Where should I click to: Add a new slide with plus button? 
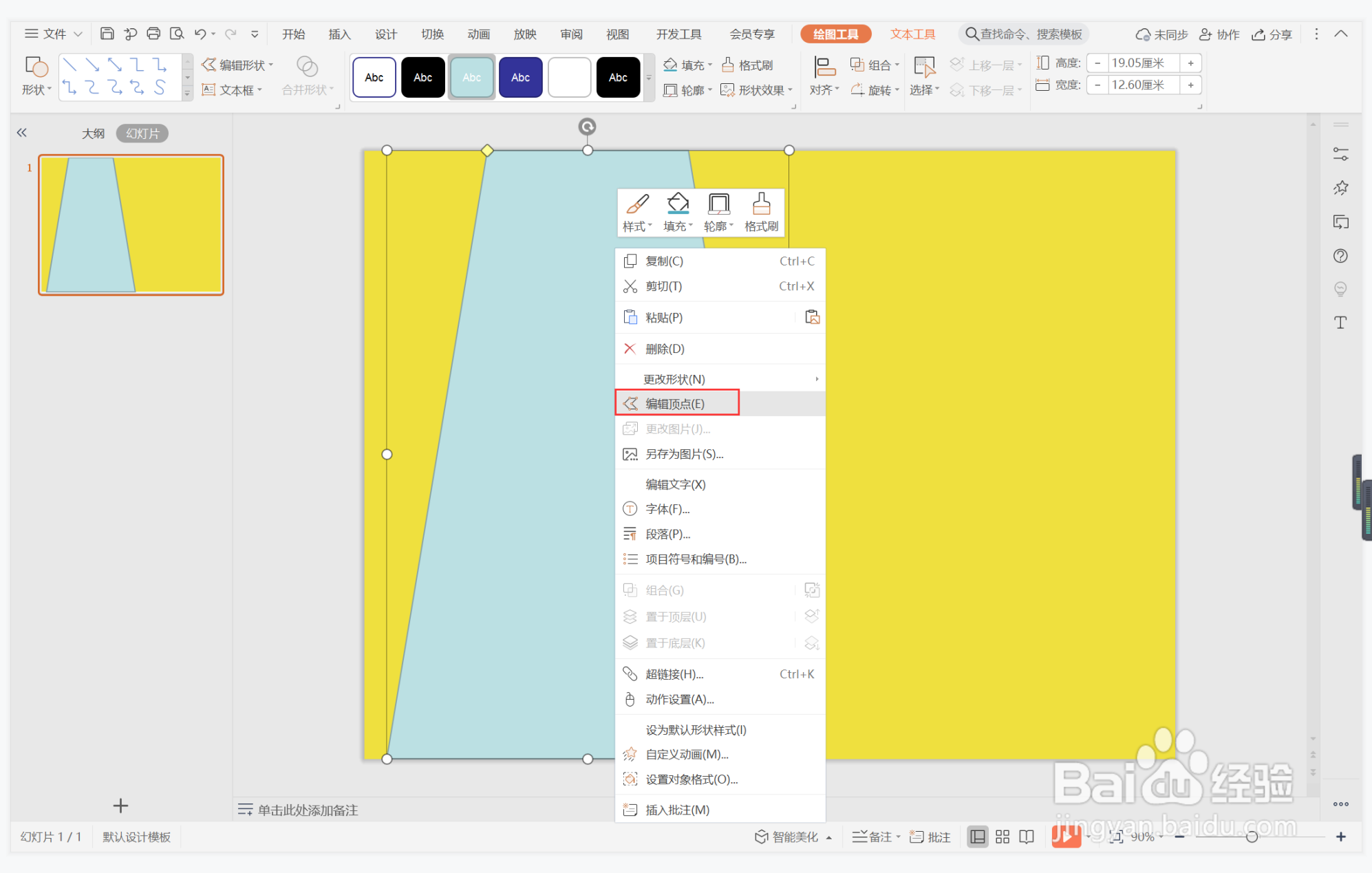(x=120, y=805)
